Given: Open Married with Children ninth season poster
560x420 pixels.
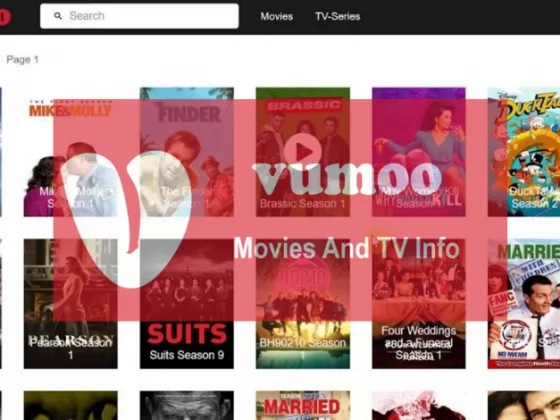Looking at the screenshot, I should pyautogui.click(x=524, y=304).
